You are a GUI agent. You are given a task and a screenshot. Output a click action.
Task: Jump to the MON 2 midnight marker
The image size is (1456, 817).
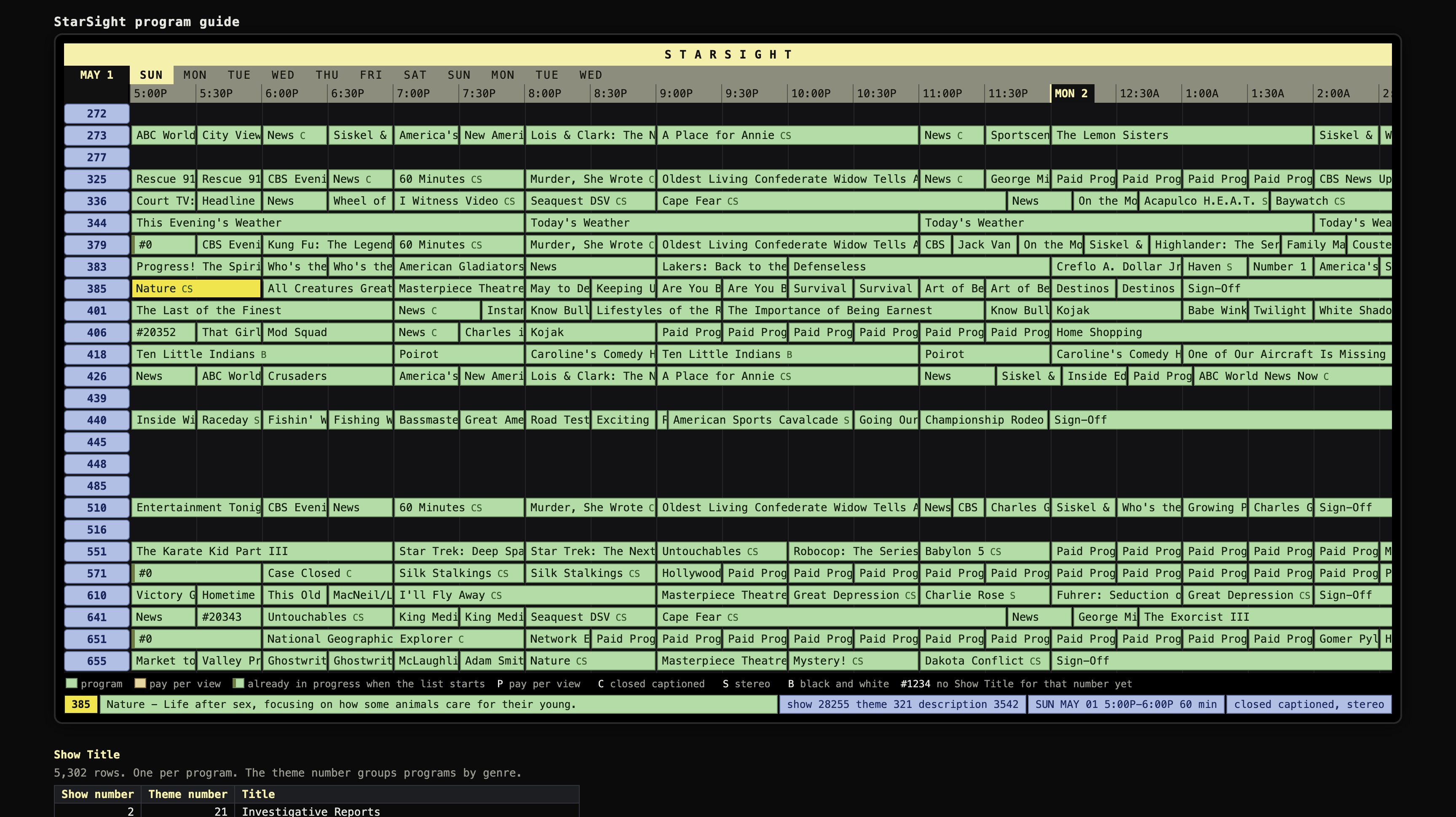[1072, 93]
